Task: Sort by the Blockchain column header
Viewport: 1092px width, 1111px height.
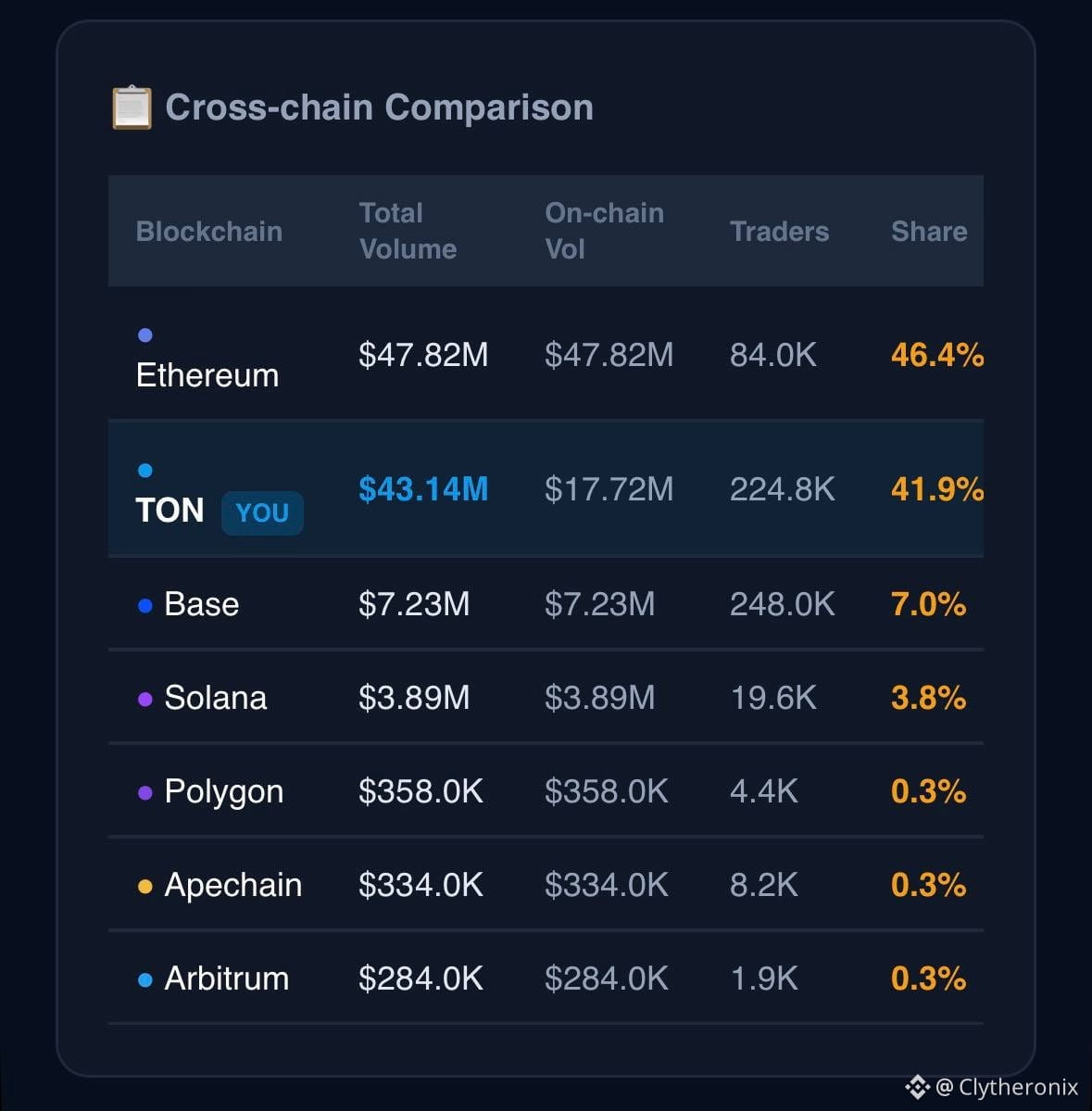Action: (209, 232)
